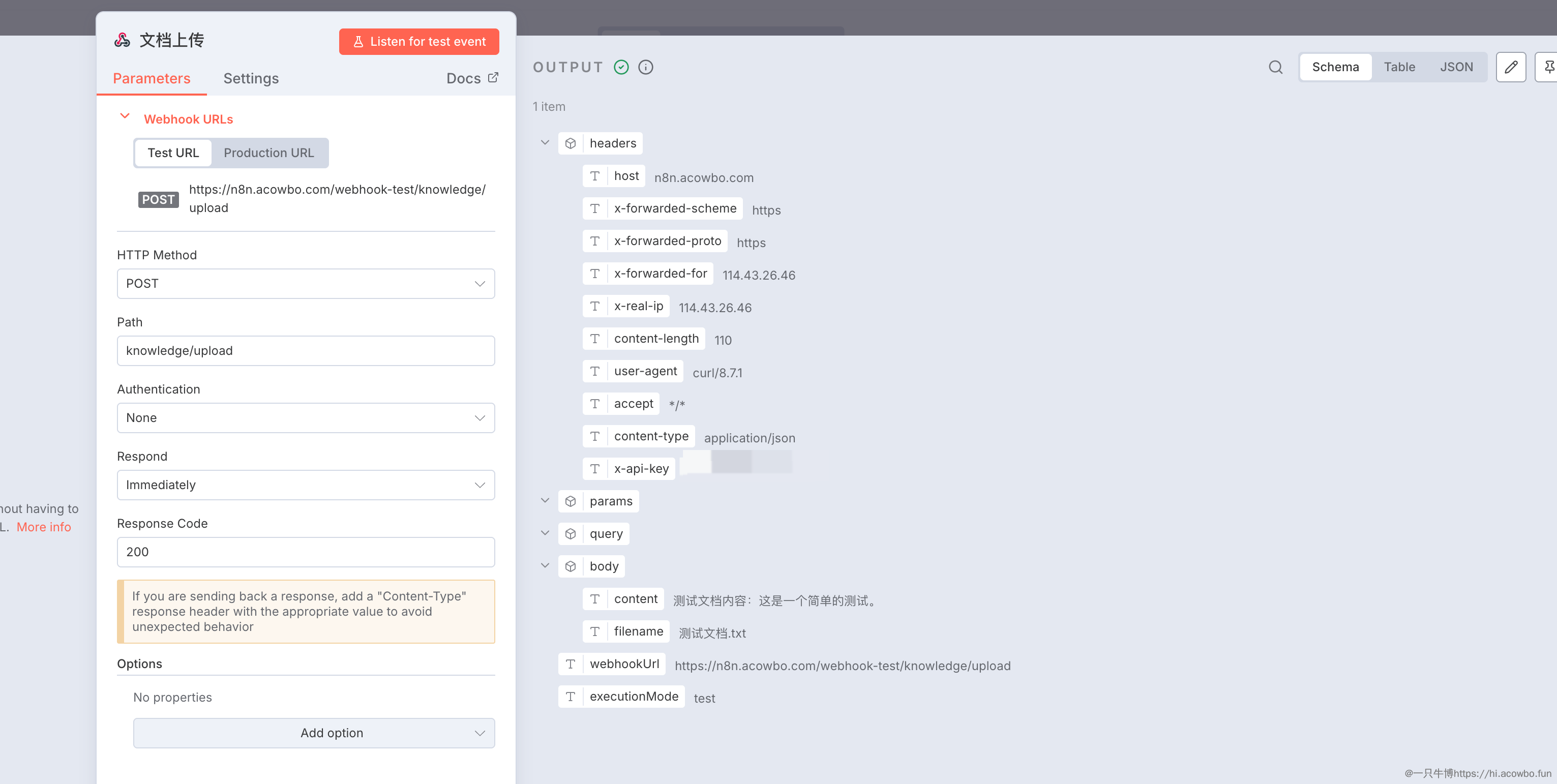1557x784 pixels.
Task: Switch output view to JSON
Action: tap(1456, 67)
